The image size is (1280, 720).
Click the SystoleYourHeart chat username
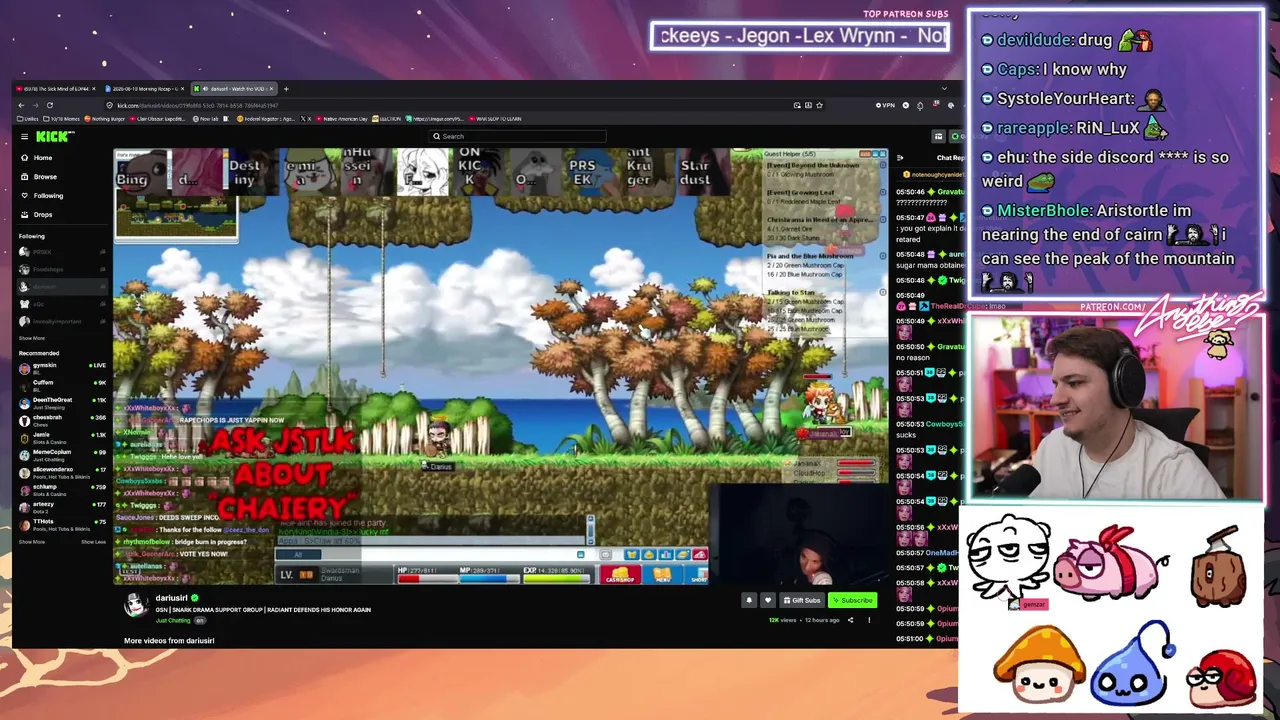(1065, 99)
